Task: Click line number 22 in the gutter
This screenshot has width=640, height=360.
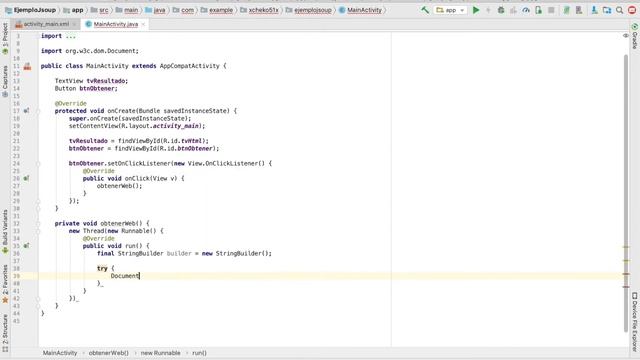Action: pyautogui.click(x=16, y=149)
